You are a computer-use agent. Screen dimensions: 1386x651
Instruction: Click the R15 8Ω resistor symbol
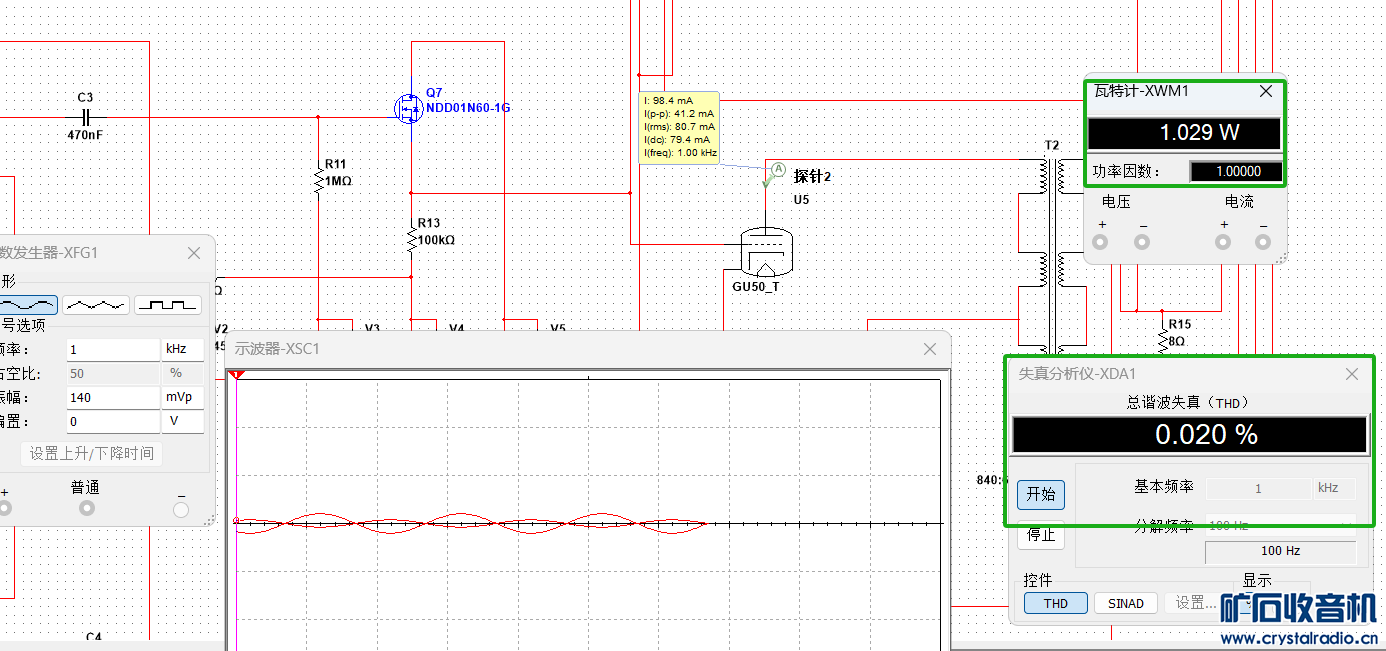click(x=1162, y=340)
